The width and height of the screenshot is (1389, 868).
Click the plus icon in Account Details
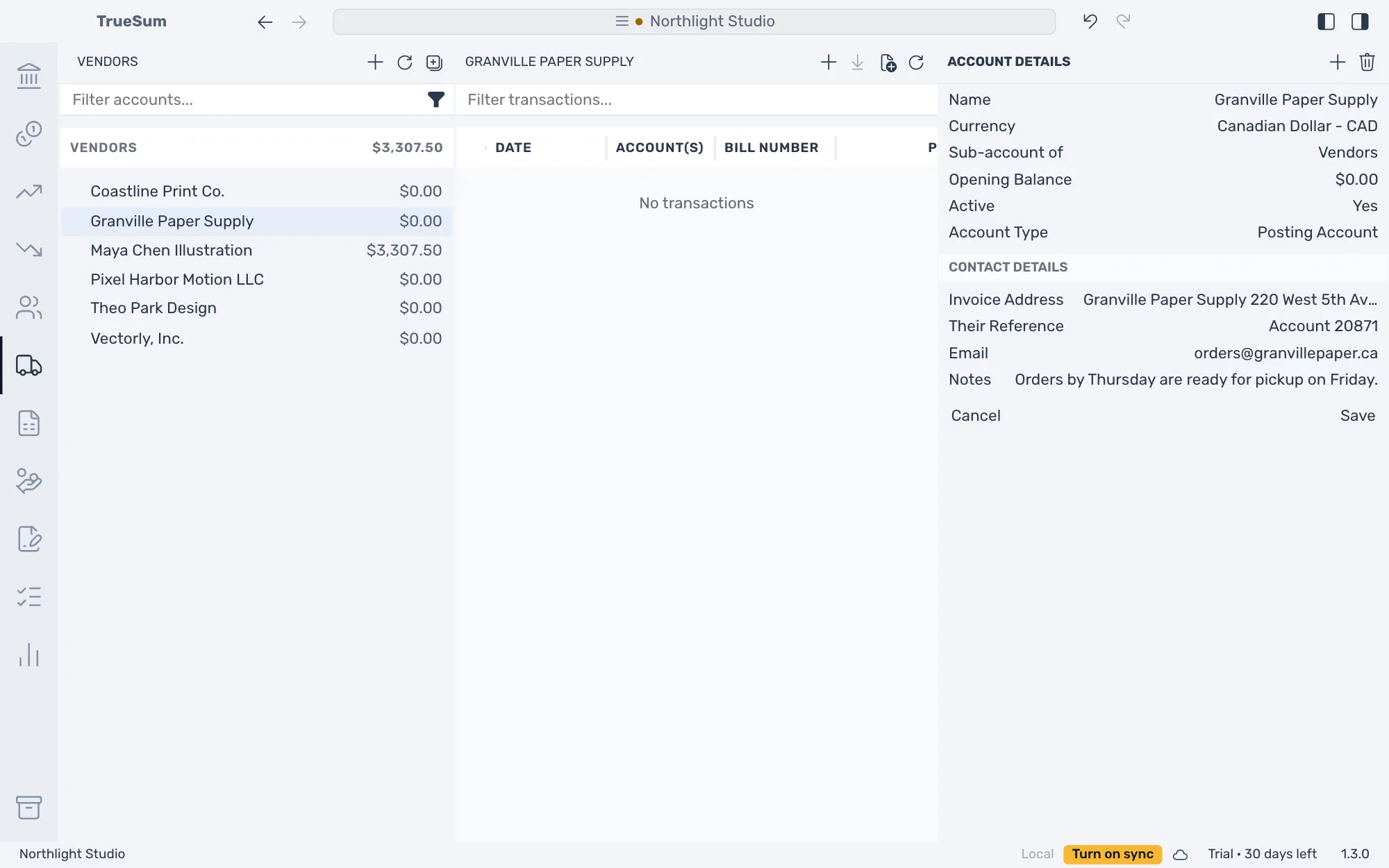click(x=1338, y=62)
